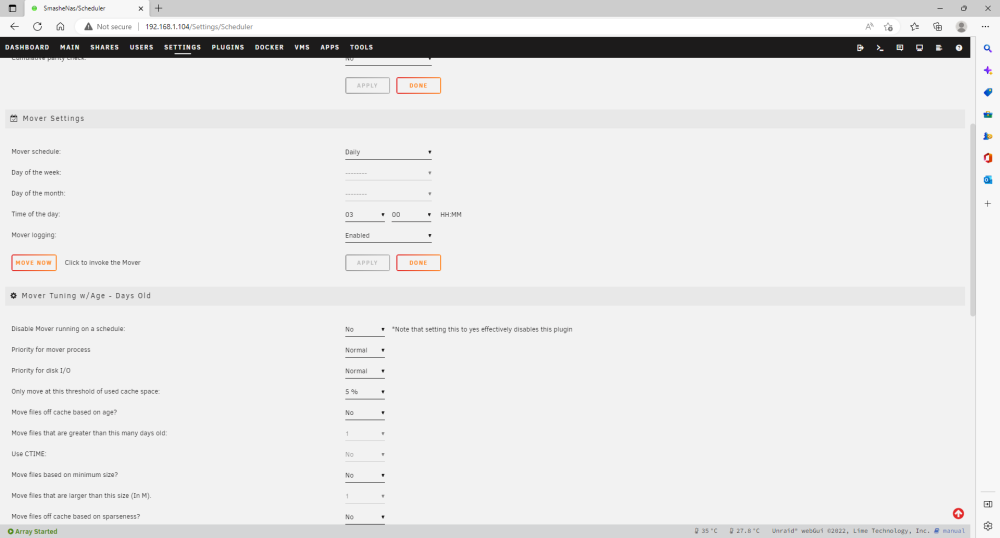Open Time of the day minute dropdown

tap(411, 215)
